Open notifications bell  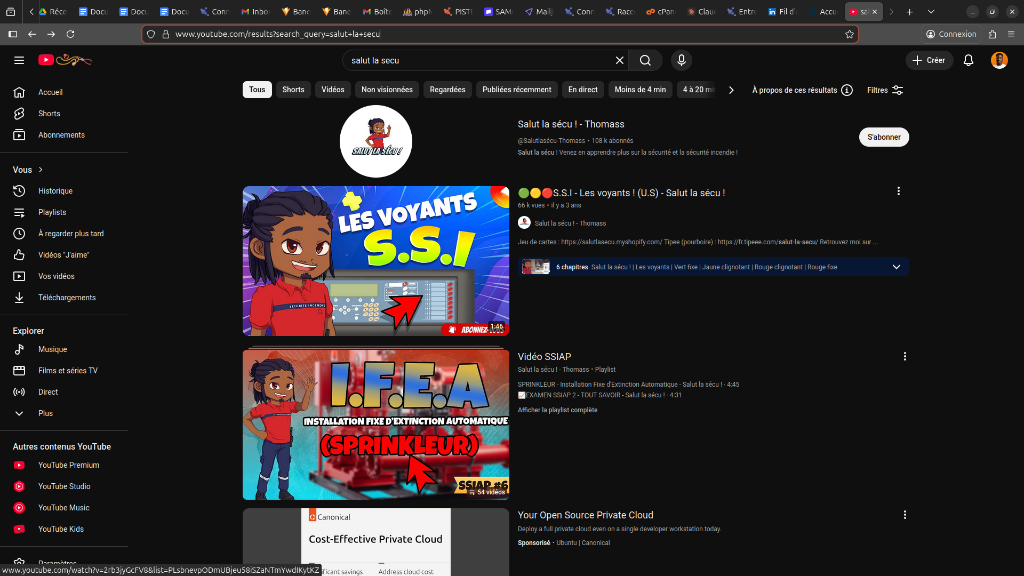pos(968,60)
